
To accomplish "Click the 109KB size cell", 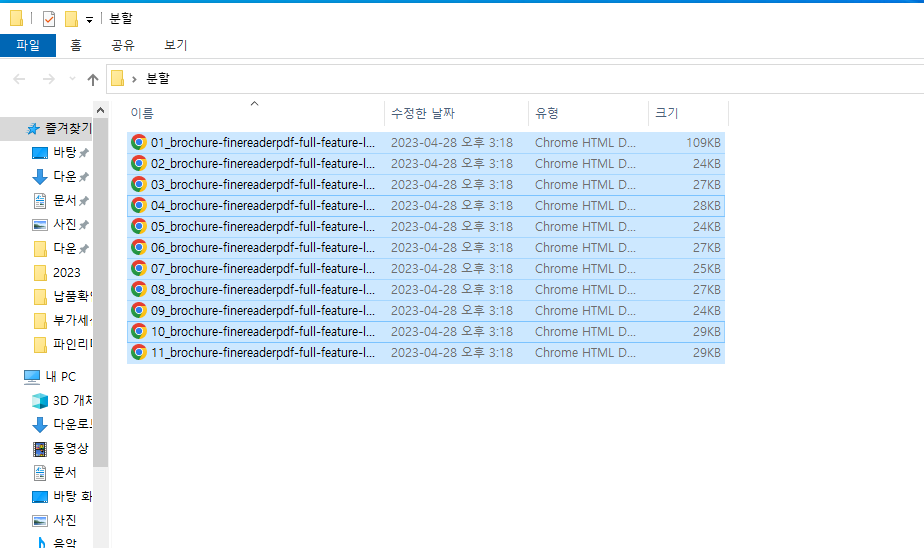I will pos(703,143).
